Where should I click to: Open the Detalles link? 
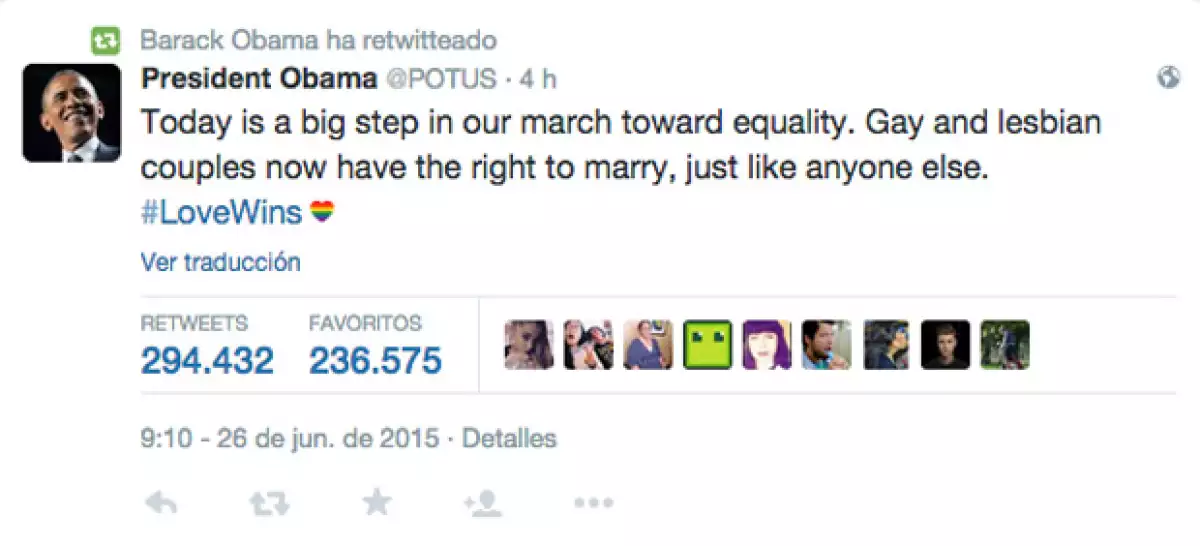[x=509, y=438]
